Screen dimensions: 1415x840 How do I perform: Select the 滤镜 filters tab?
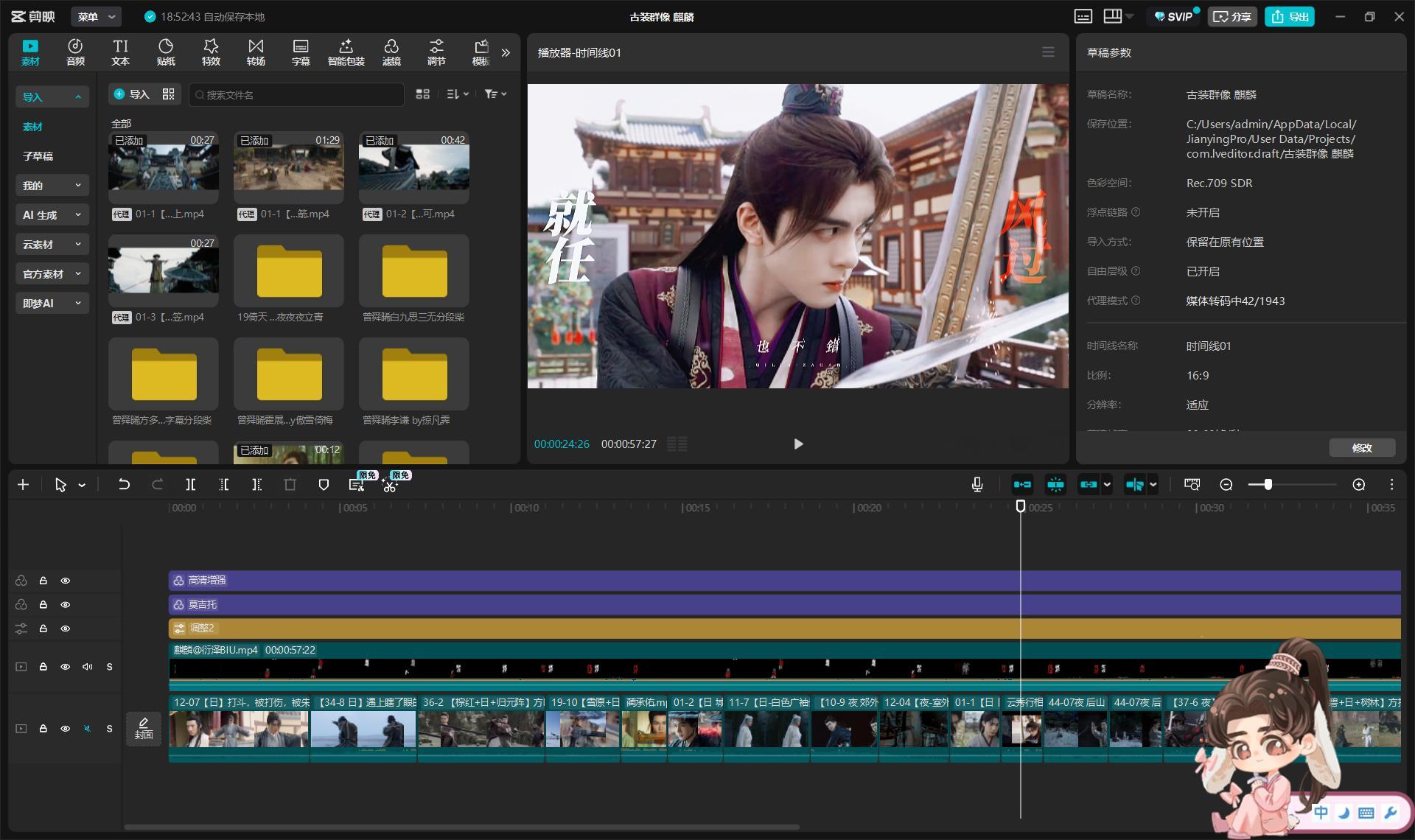click(391, 52)
